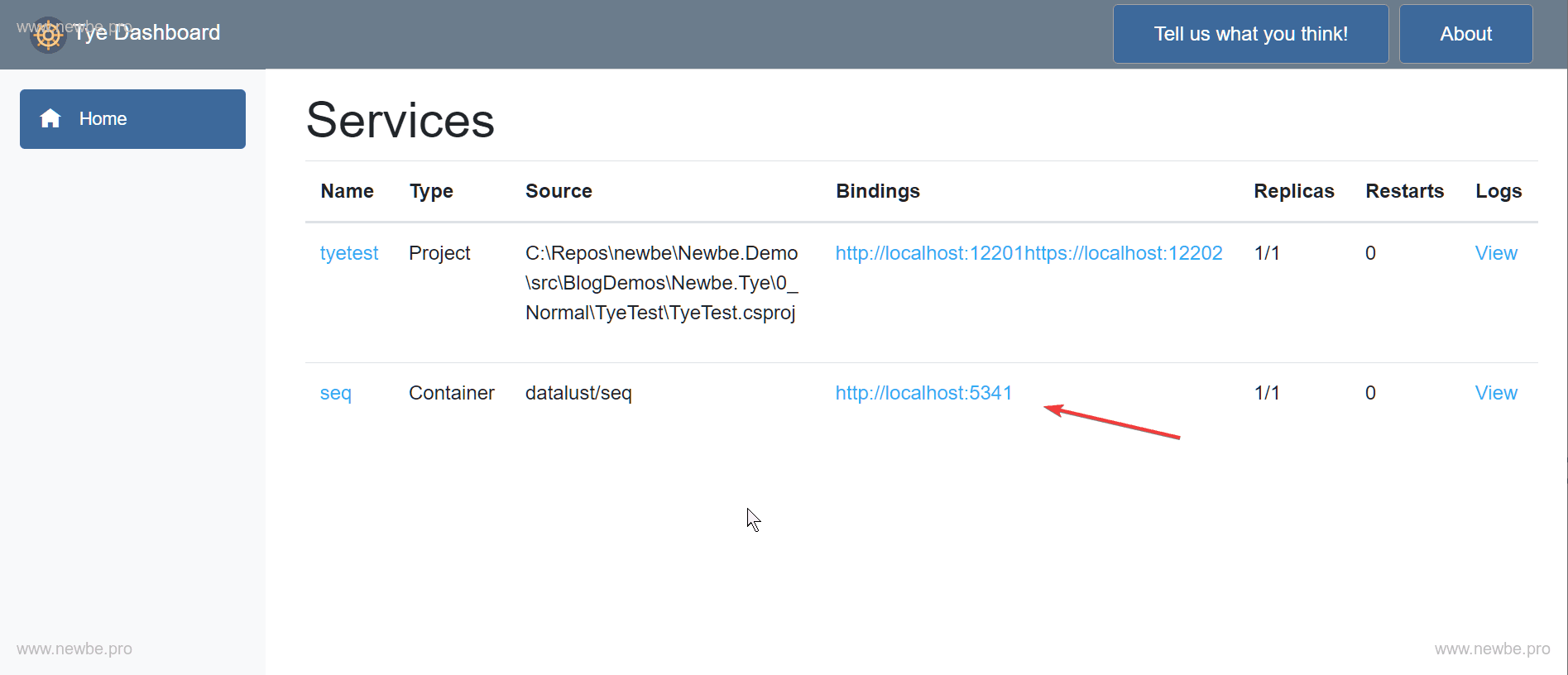
Task: Open the About button in header
Action: pos(1465,34)
